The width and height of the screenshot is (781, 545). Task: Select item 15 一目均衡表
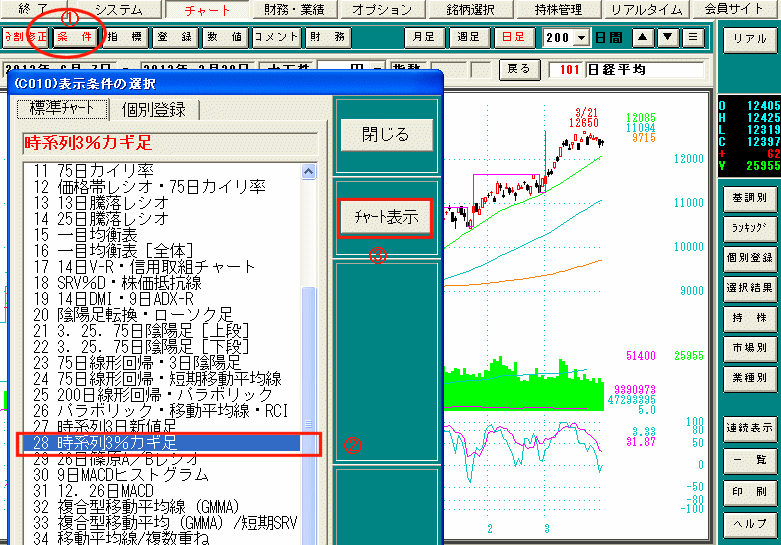(x=162, y=235)
